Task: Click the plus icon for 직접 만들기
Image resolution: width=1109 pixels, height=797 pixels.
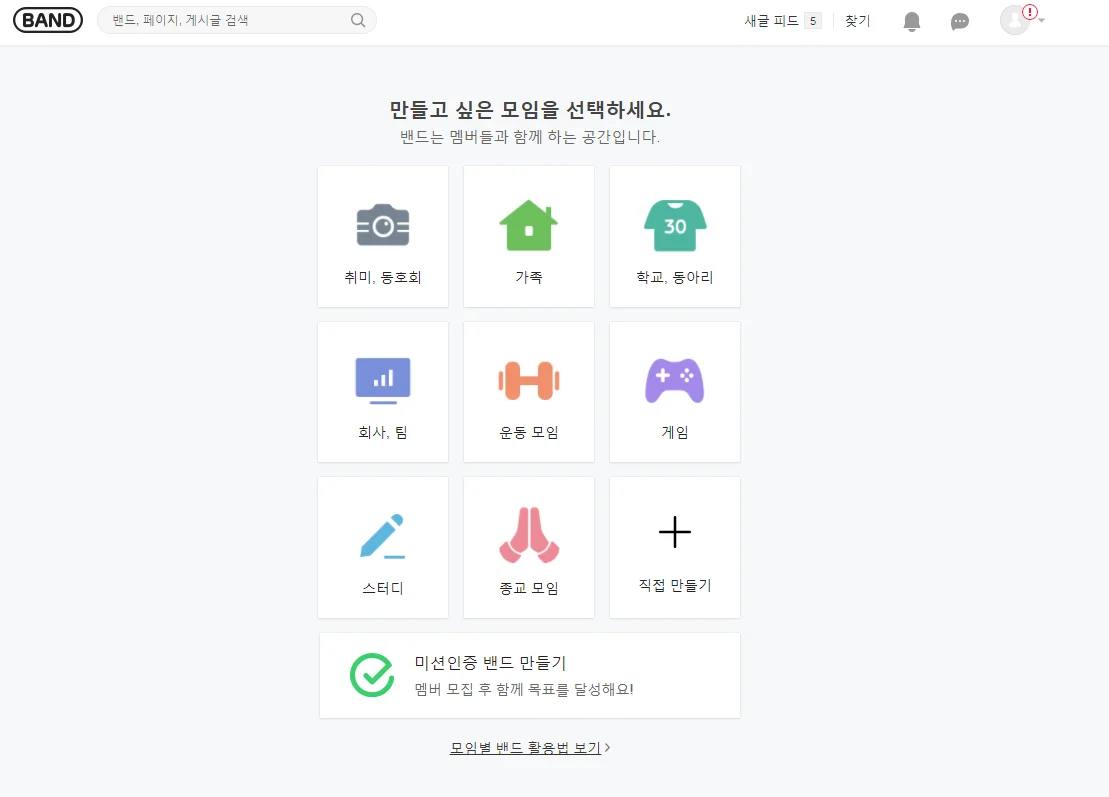Action: 675,532
